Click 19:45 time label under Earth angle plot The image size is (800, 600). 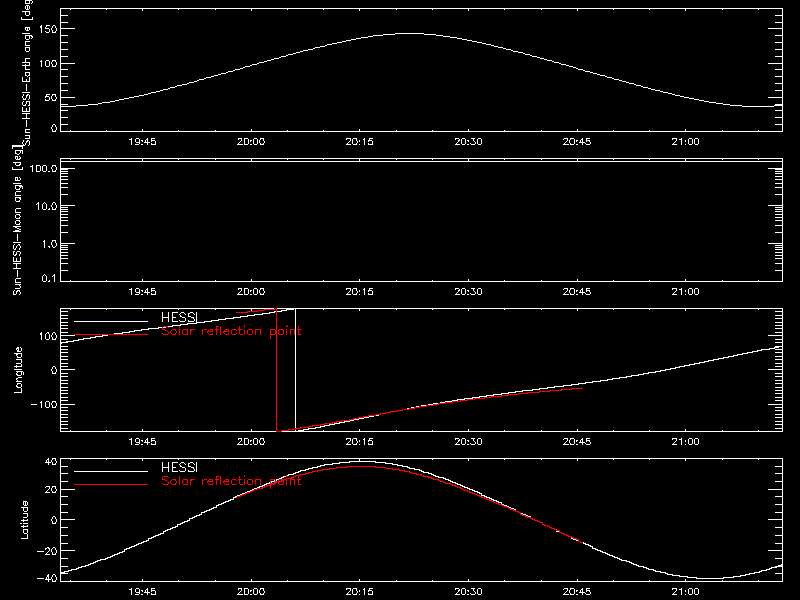[142, 141]
